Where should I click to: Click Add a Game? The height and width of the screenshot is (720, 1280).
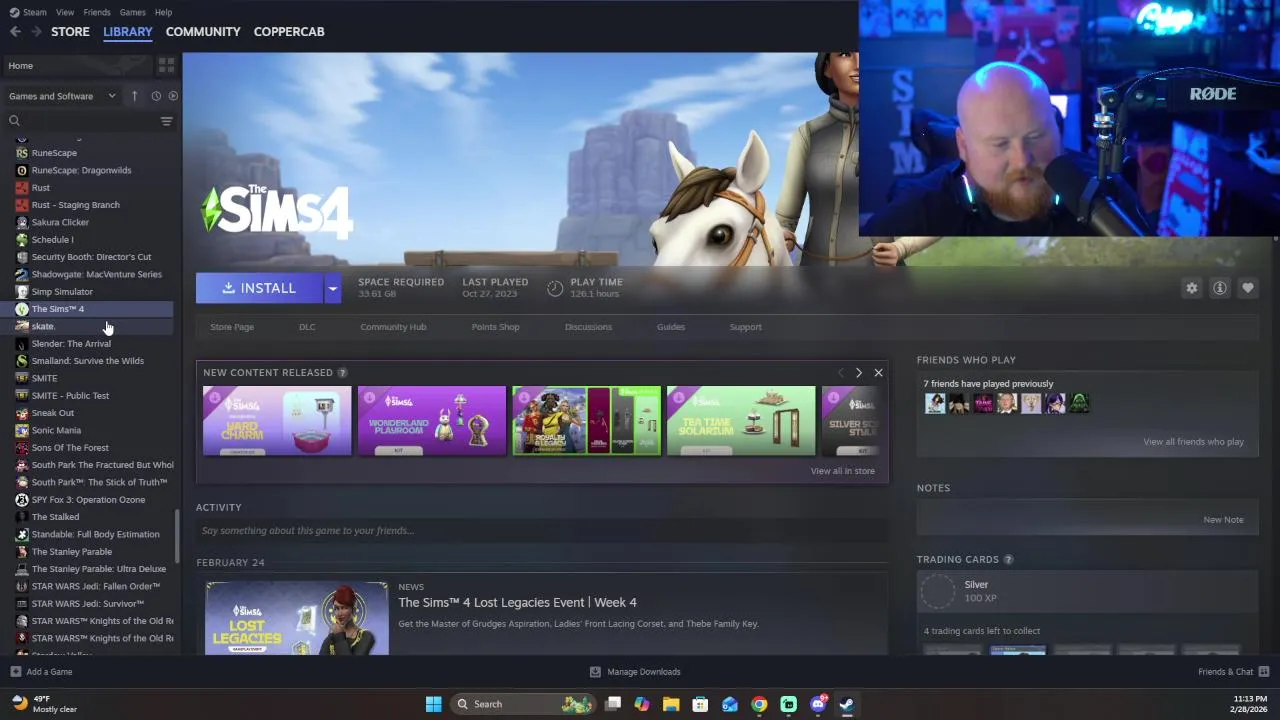coord(41,672)
